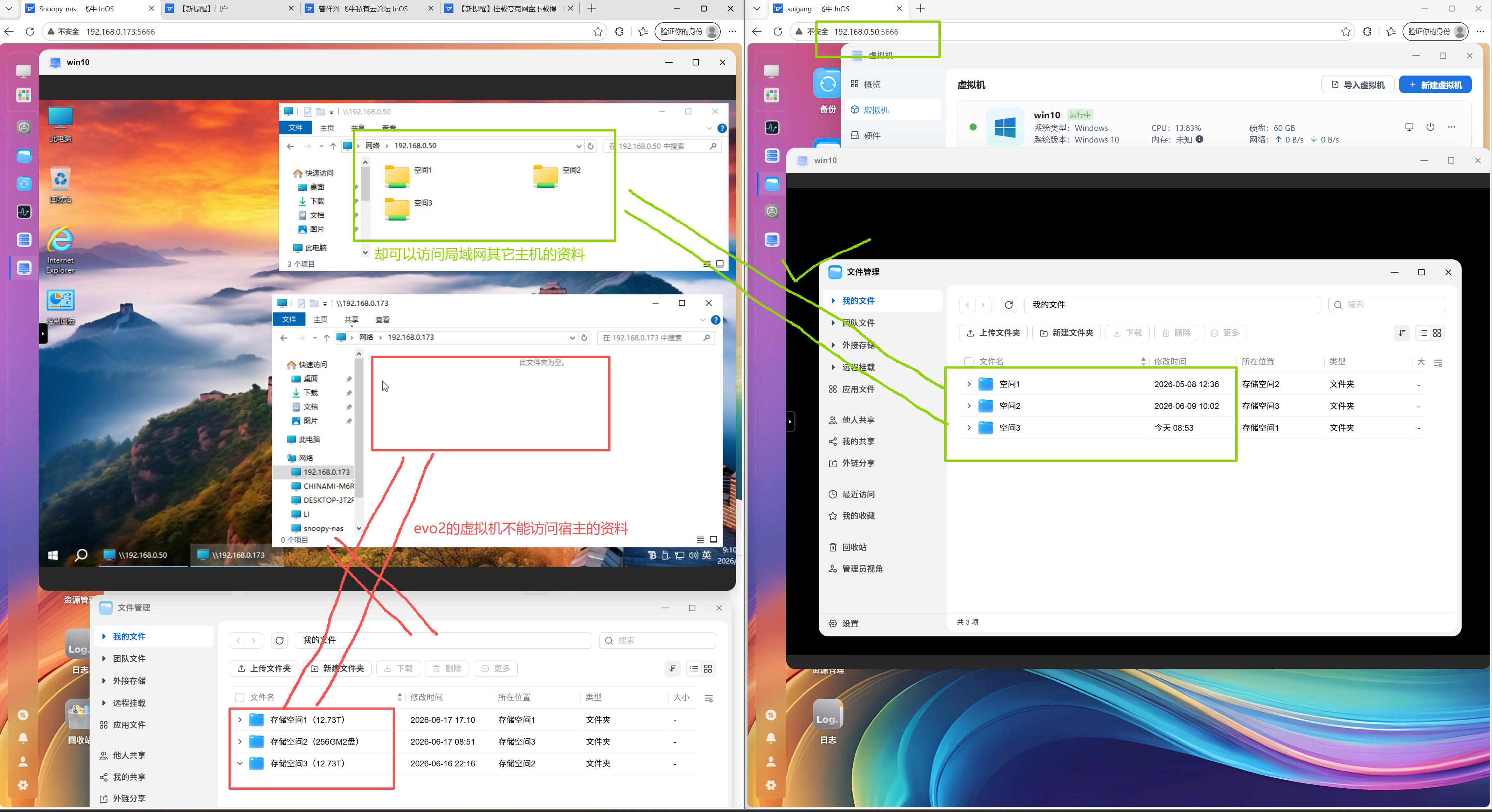Screen dimensions: 1492x812
Task: Click 新建虚拟机 button
Action: (1435, 85)
